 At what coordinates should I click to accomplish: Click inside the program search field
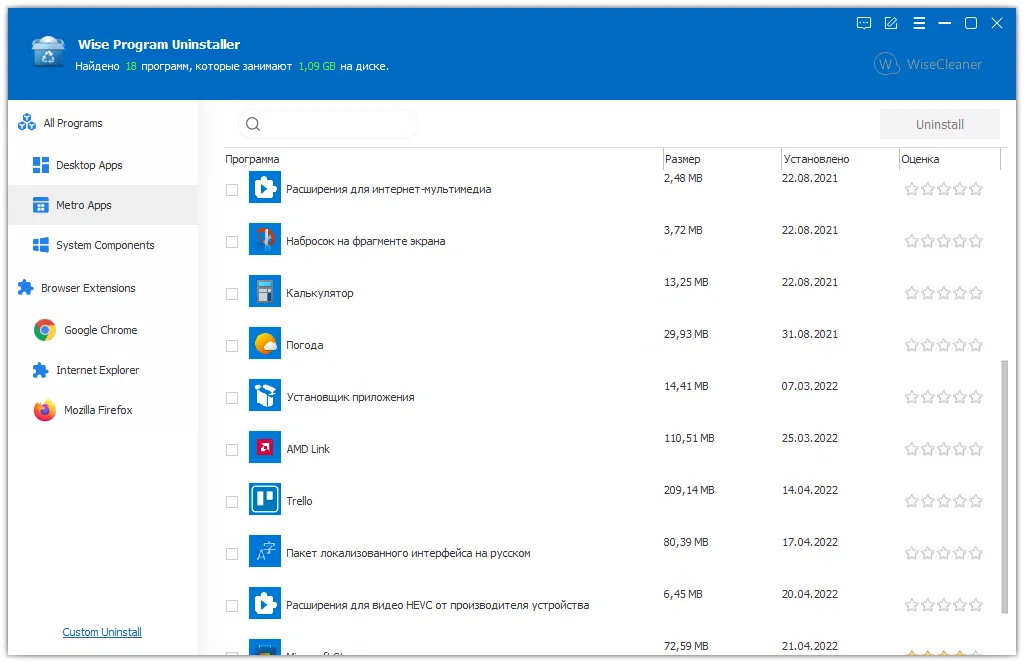(x=335, y=124)
